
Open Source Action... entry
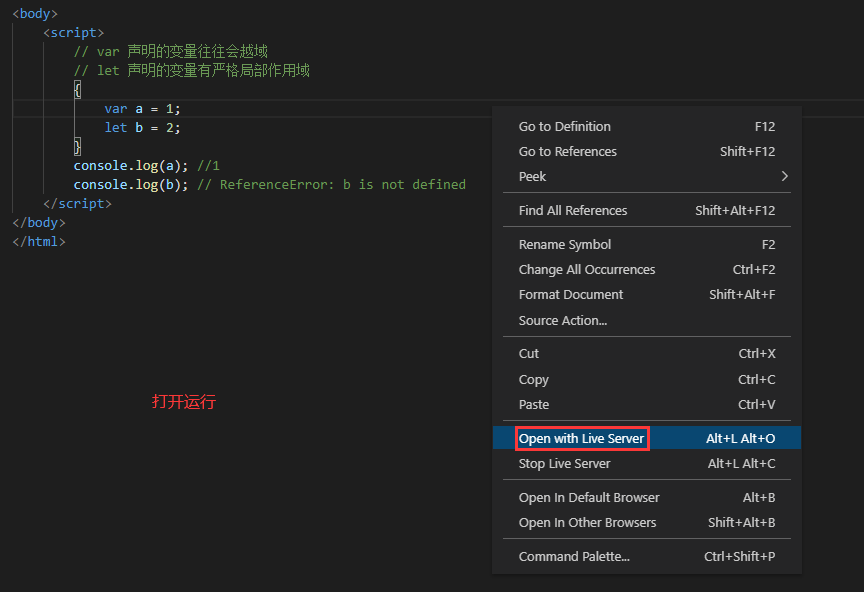point(646,320)
